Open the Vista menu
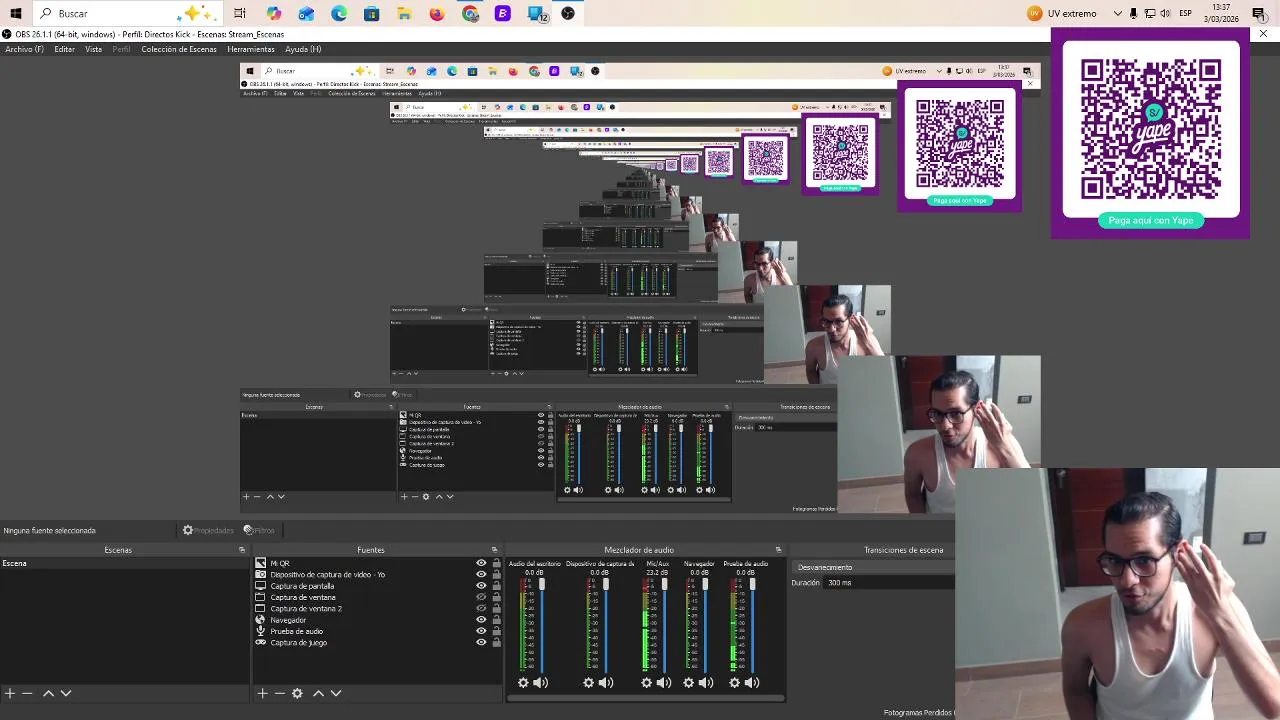 click(93, 49)
